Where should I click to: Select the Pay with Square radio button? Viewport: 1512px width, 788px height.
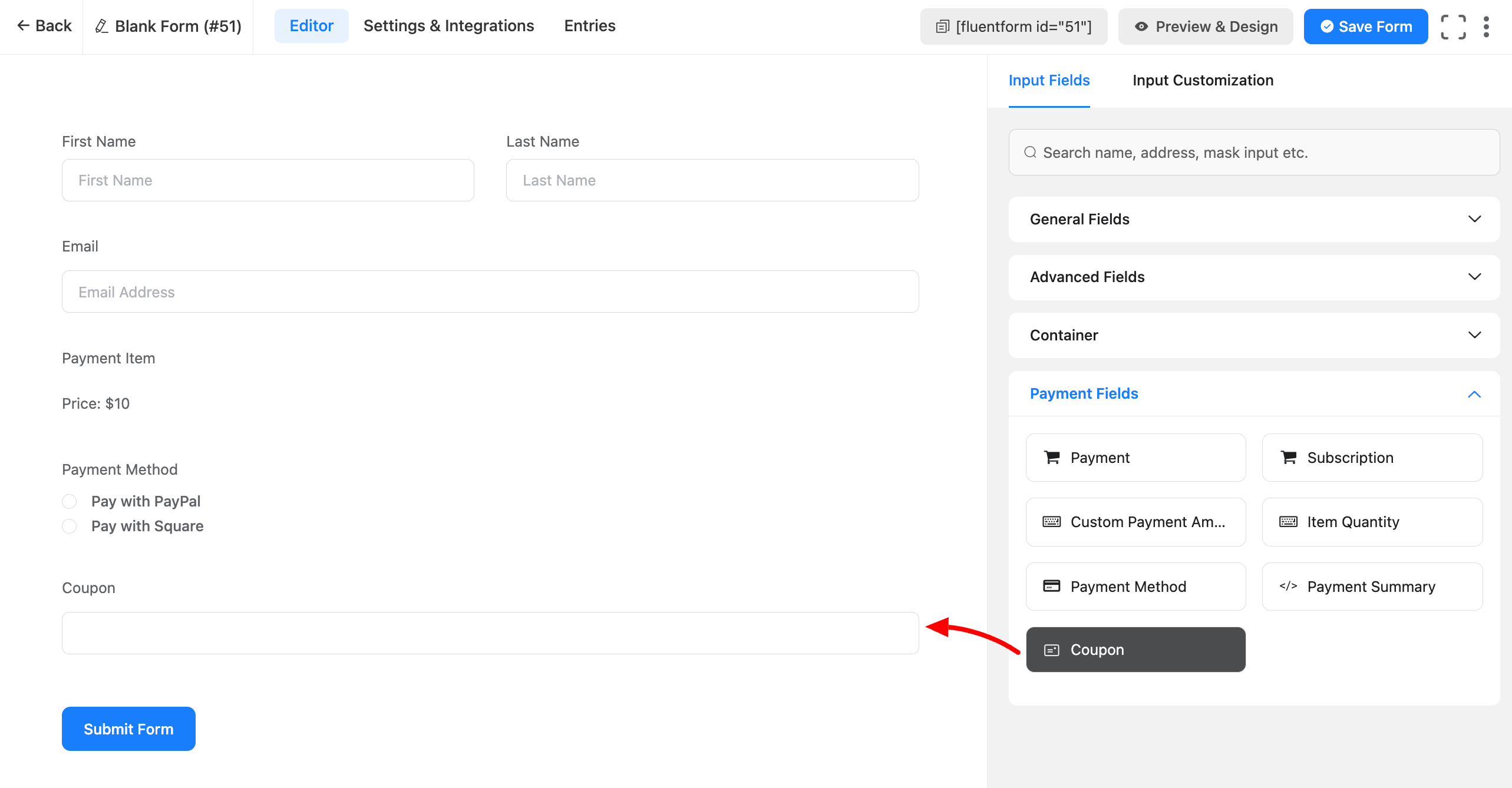tap(70, 526)
